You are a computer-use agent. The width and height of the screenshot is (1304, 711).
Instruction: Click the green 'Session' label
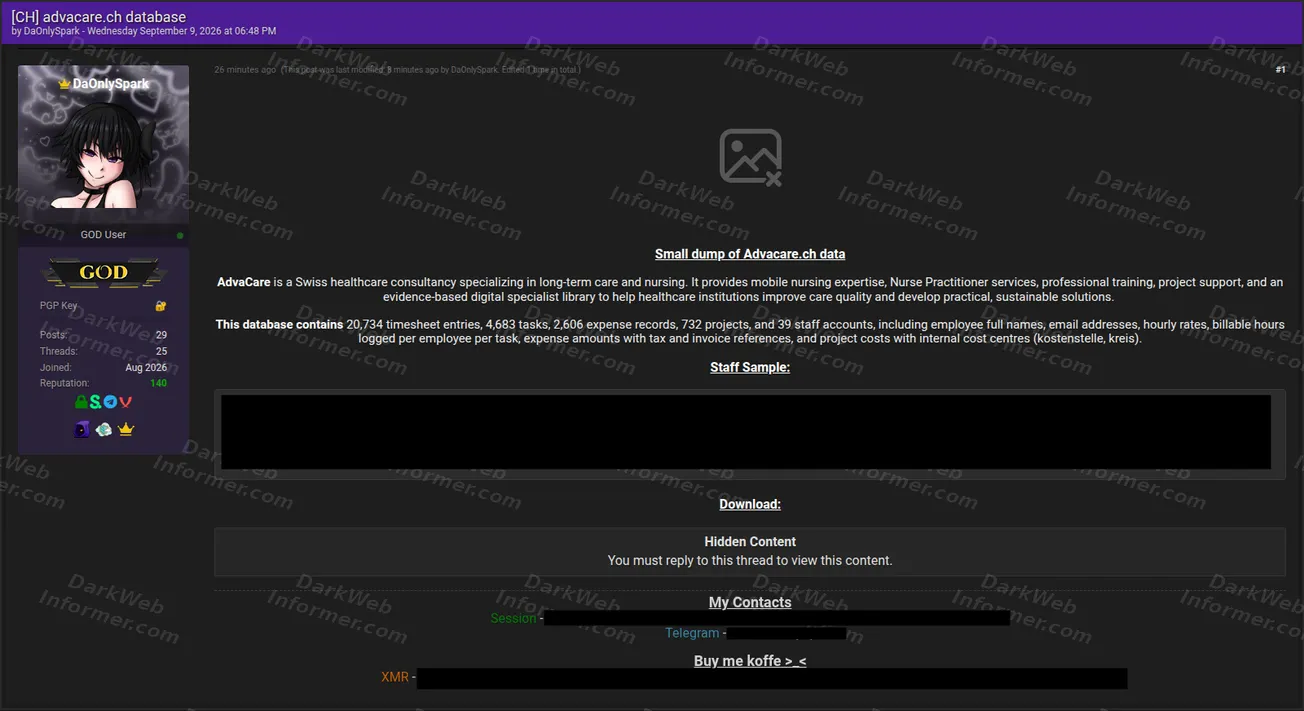click(513, 618)
